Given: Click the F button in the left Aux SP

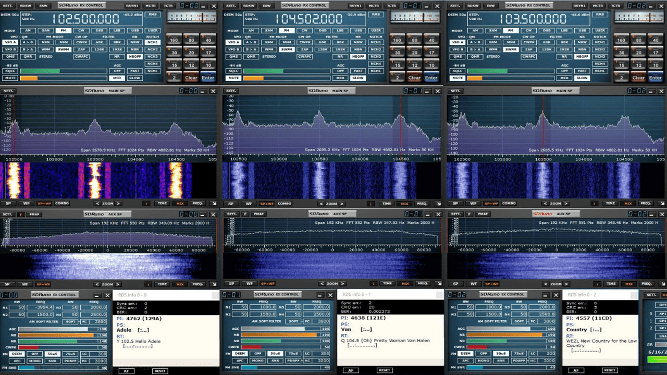Looking at the screenshot, I should tap(21, 214).
